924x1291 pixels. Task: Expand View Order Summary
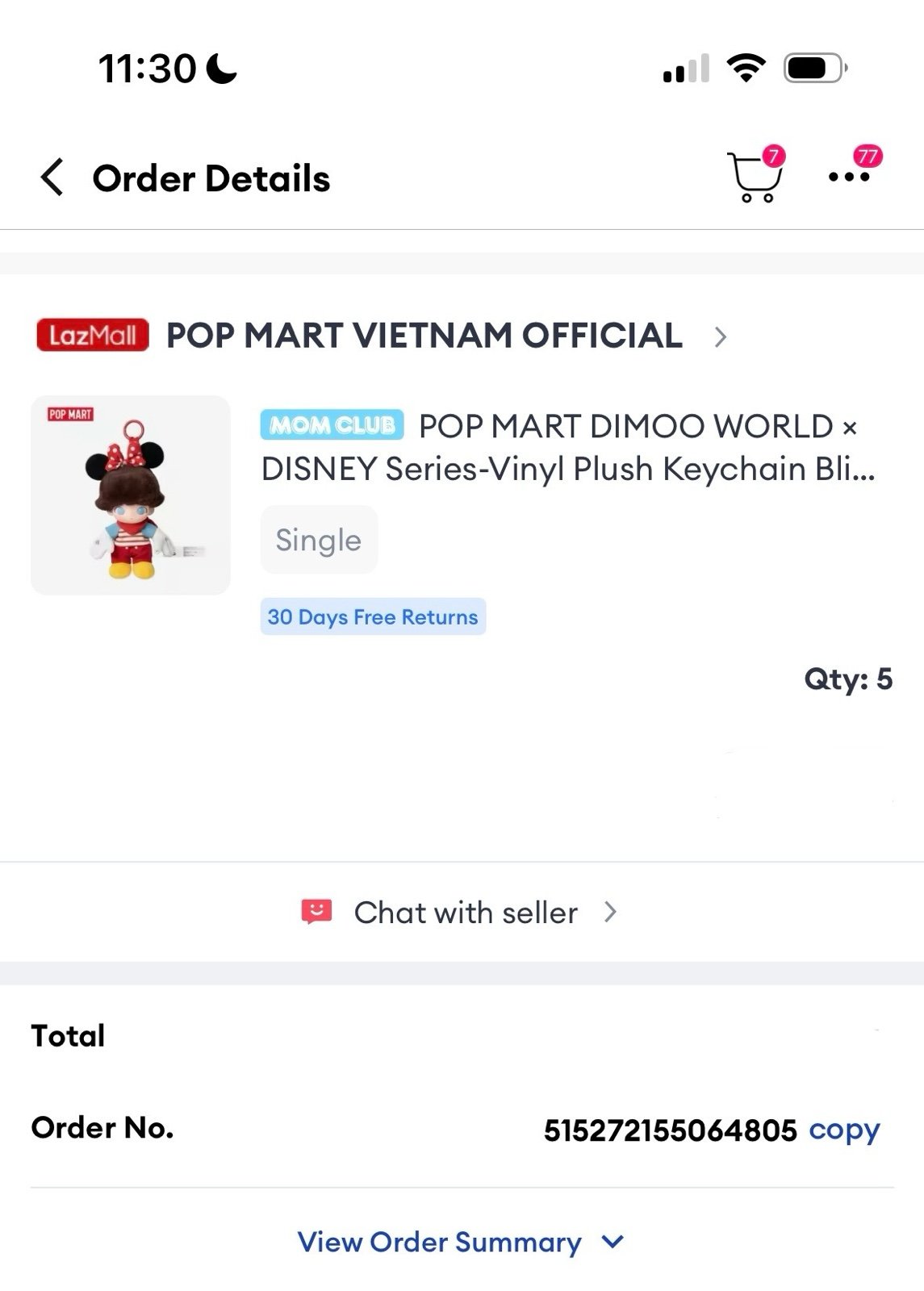coord(440,1242)
